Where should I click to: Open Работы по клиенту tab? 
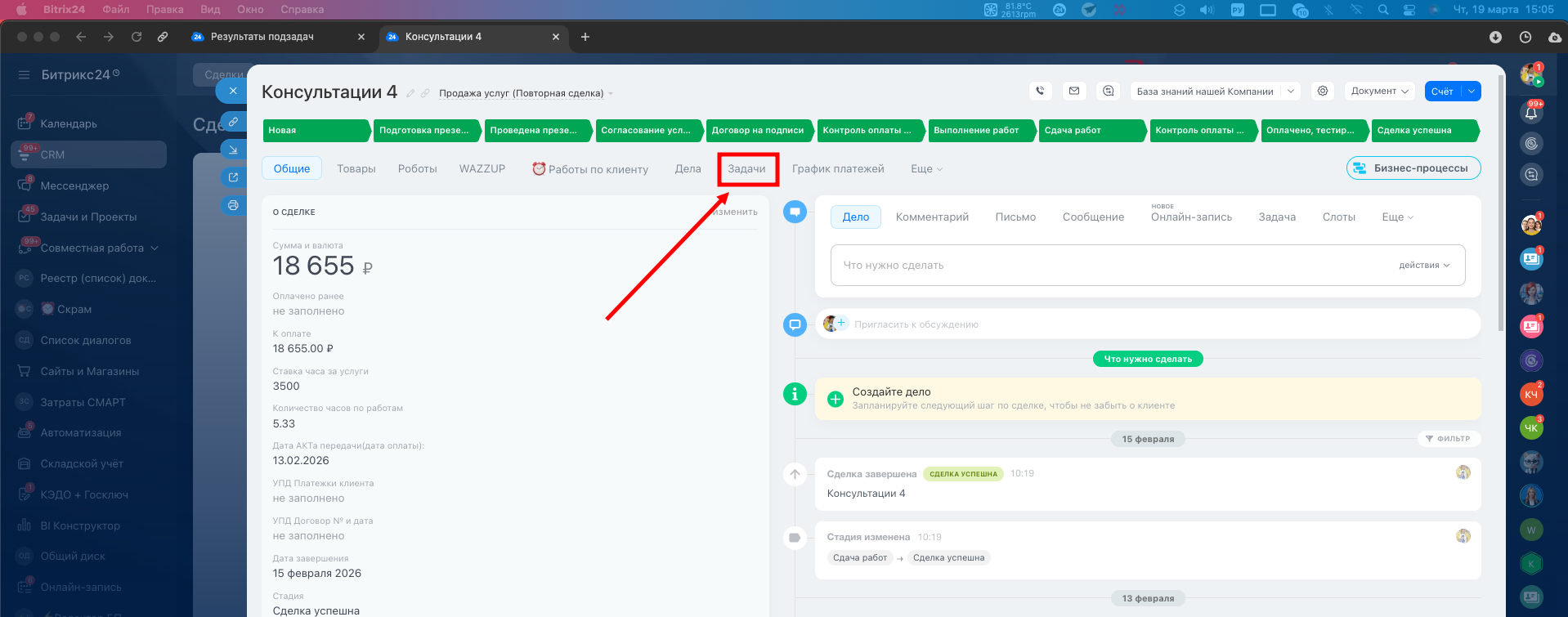tap(590, 169)
